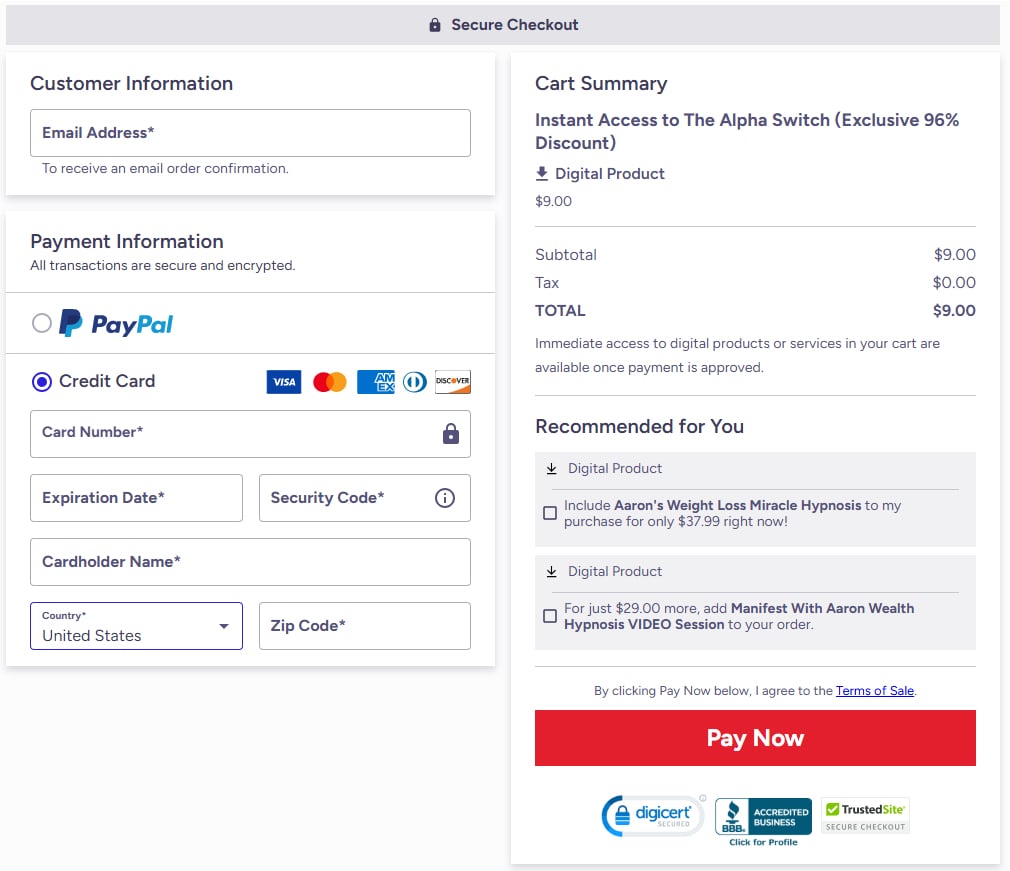Select the American Express icon
Screen dimensions: 1010x871
(375, 381)
